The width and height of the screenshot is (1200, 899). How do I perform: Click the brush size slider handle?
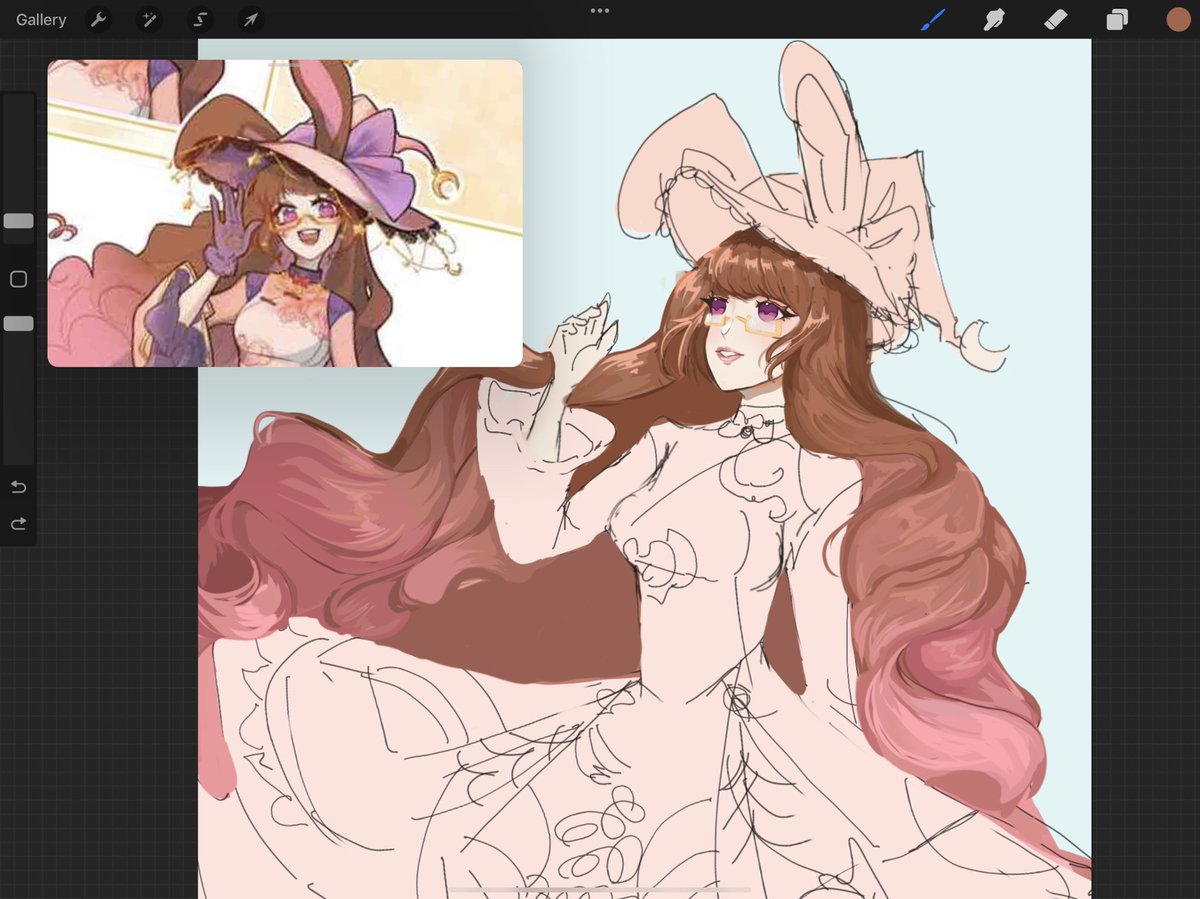(x=18, y=221)
